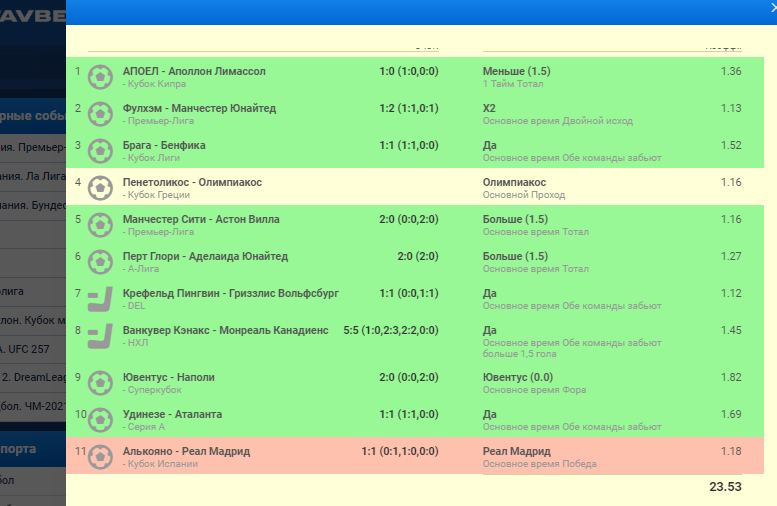The height and width of the screenshot is (506, 777).
Task: Open the Манчестер Сити - Астон Вилла event
Action: 201,219
